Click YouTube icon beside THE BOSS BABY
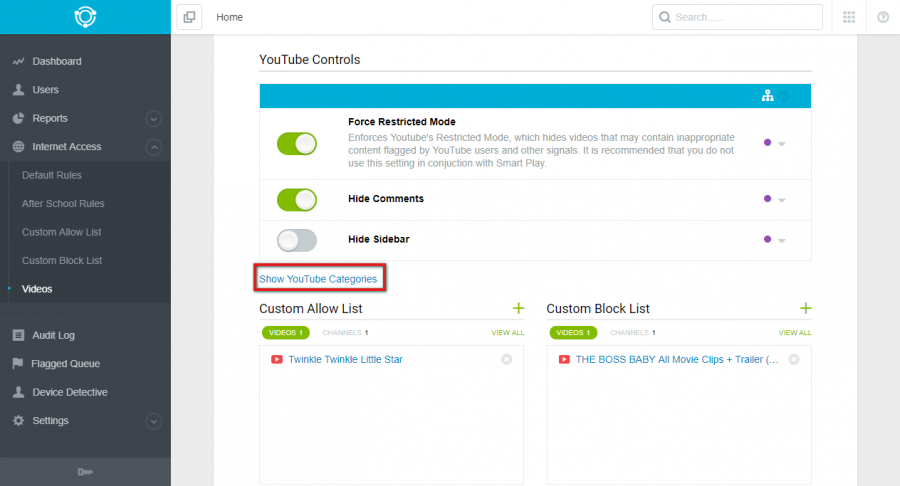Viewport: 900px width, 486px height. coord(564,359)
